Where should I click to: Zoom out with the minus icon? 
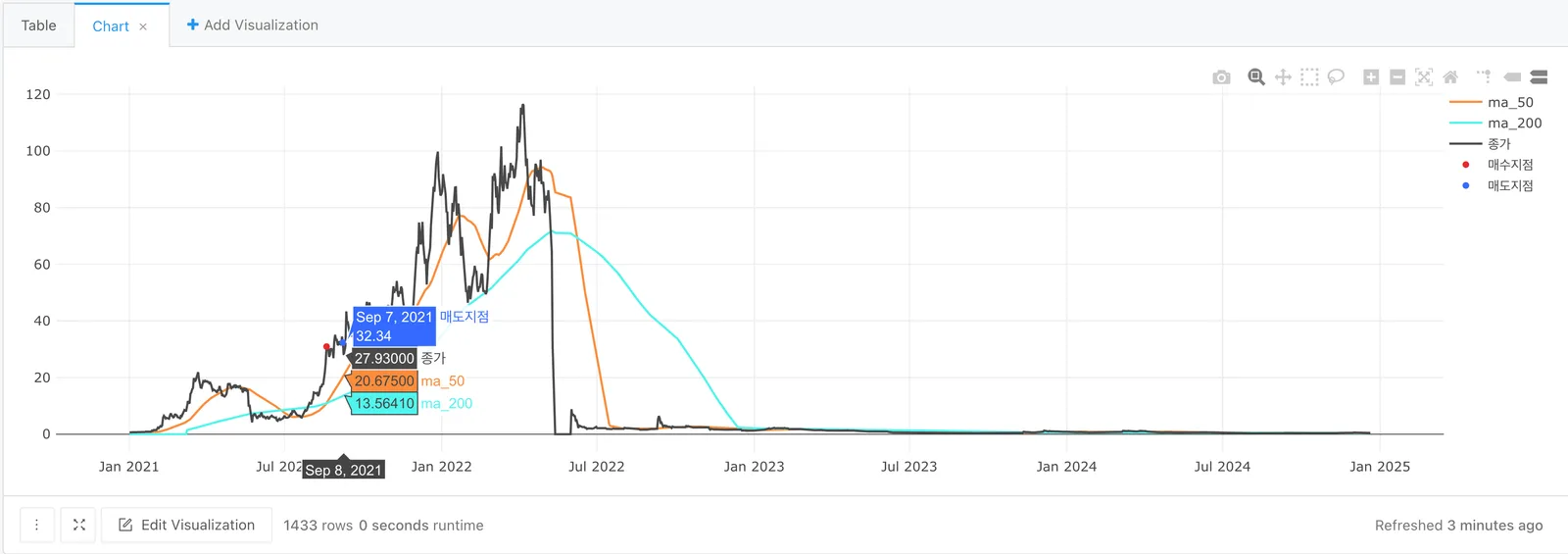(1397, 77)
